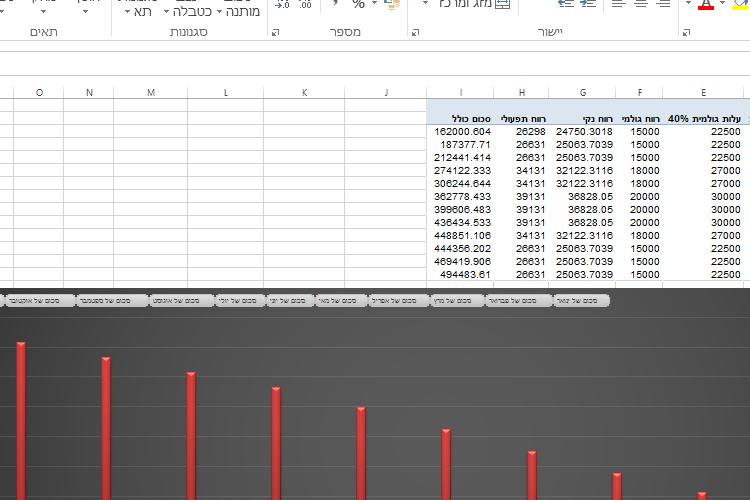Select the cell containing 362778.433
The height and width of the screenshot is (500, 750).
click(x=460, y=197)
